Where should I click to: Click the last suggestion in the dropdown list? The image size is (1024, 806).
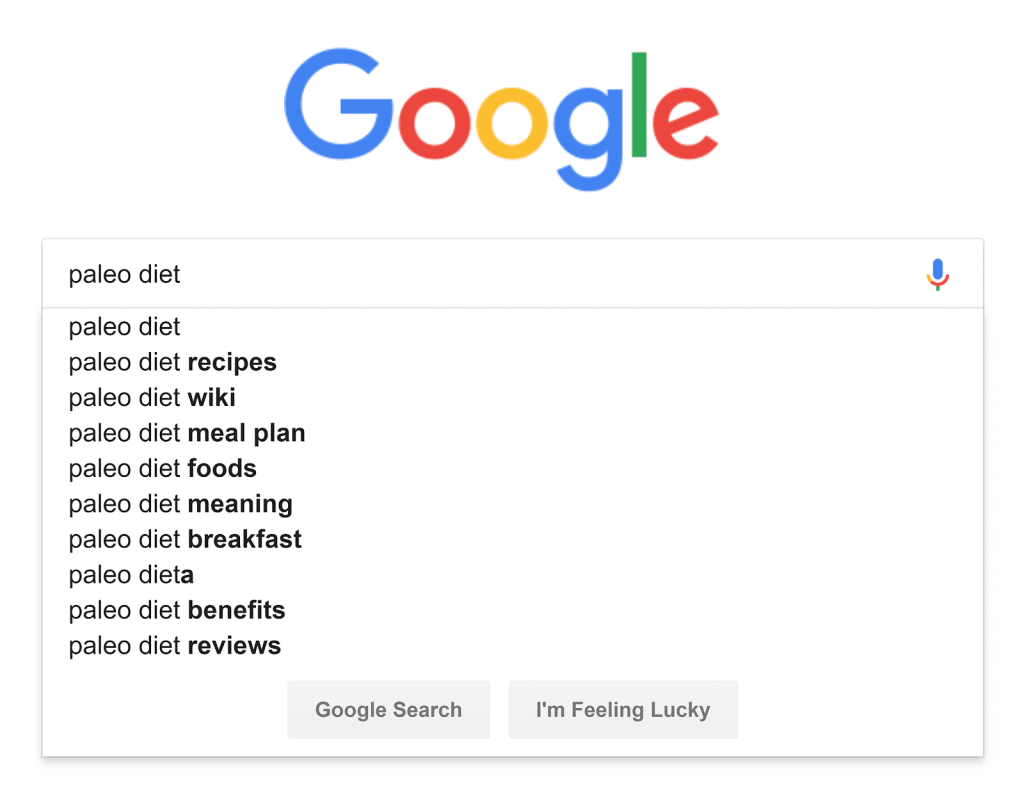174,645
